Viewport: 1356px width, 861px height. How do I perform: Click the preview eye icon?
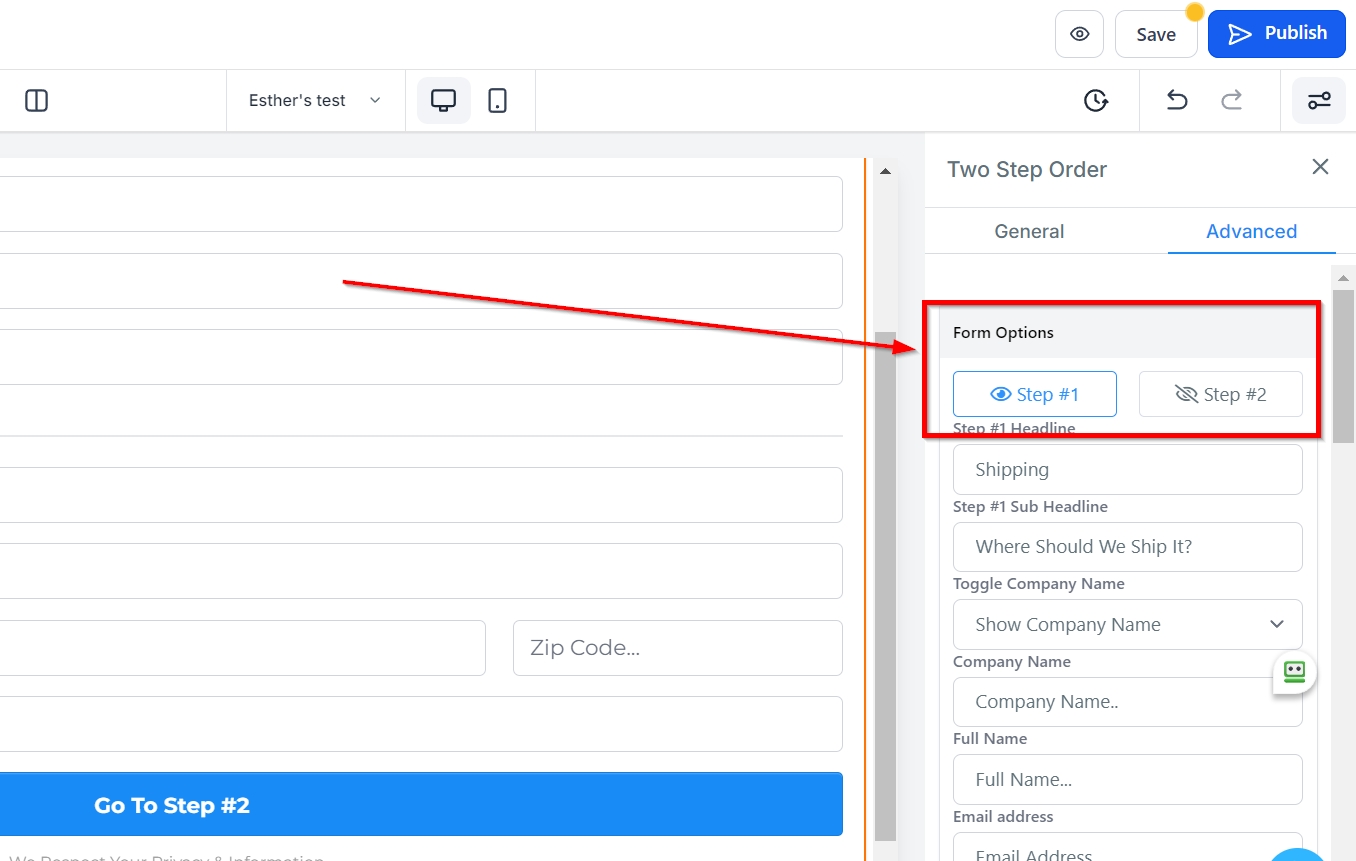pos(1079,34)
